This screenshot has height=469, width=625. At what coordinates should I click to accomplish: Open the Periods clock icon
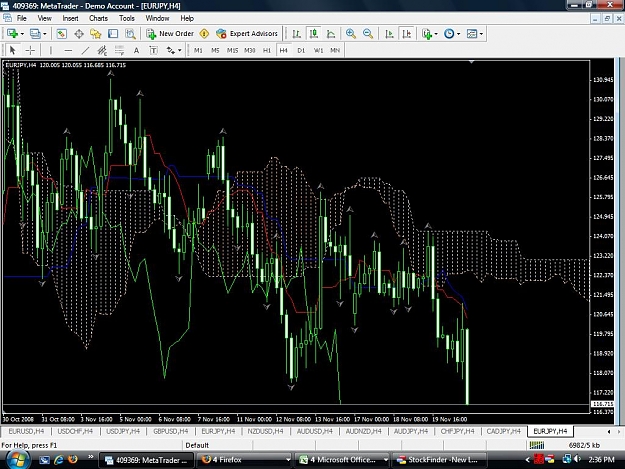click(x=449, y=34)
